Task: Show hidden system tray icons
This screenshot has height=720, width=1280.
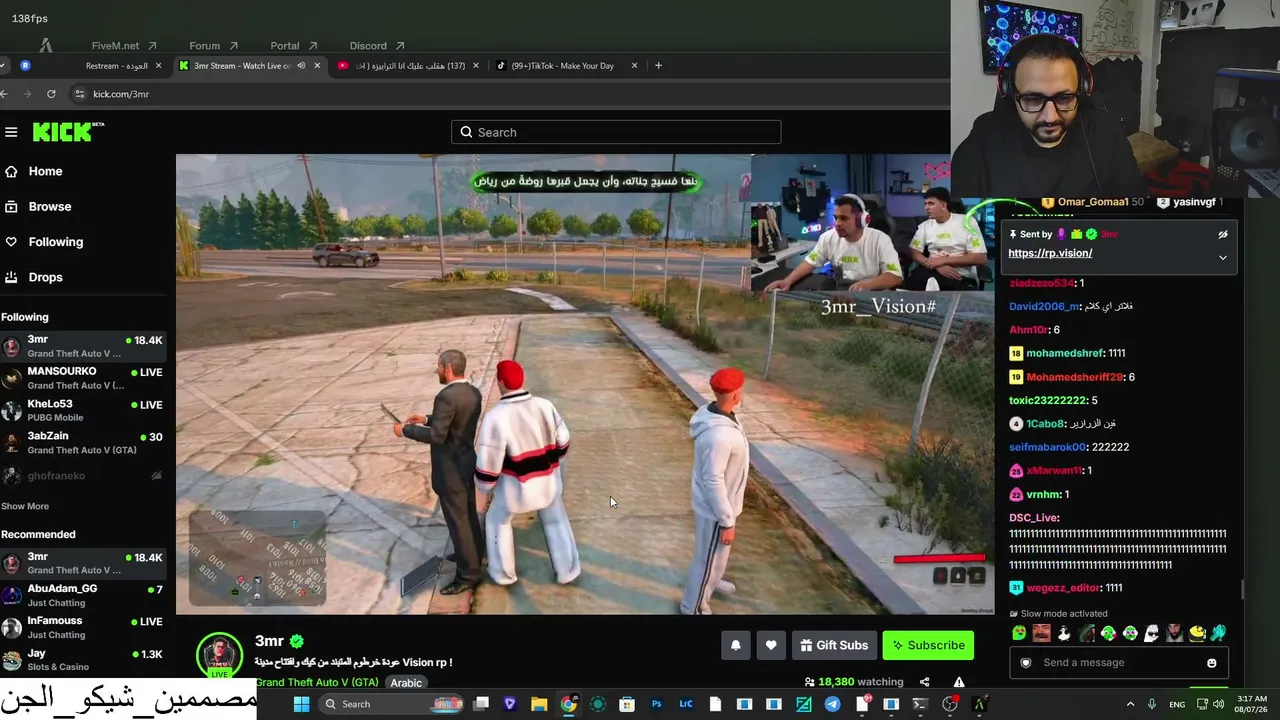Action: pyautogui.click(x=1131, y=704)
